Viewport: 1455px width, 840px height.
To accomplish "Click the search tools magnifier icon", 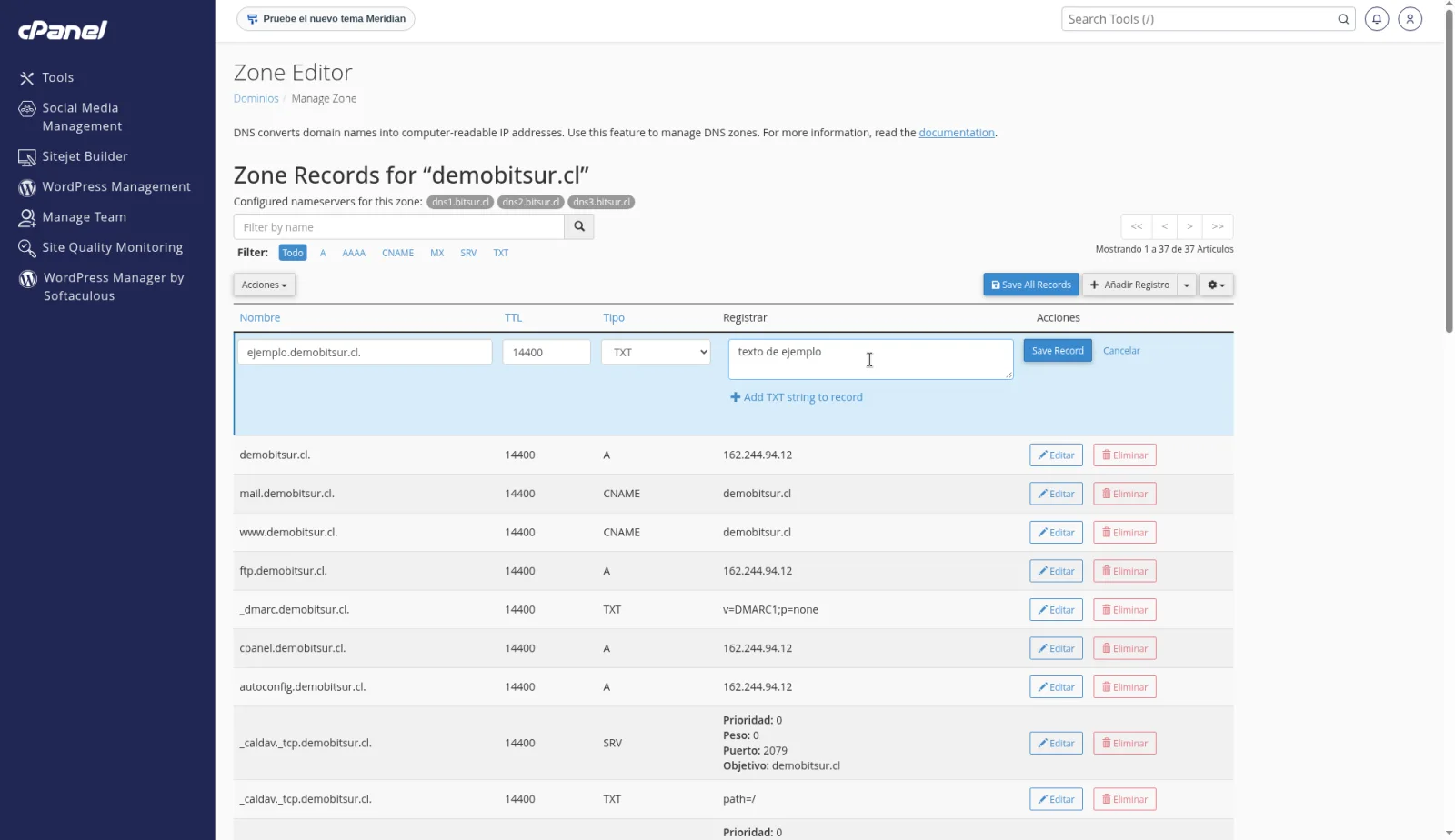I will (1343, 19).
